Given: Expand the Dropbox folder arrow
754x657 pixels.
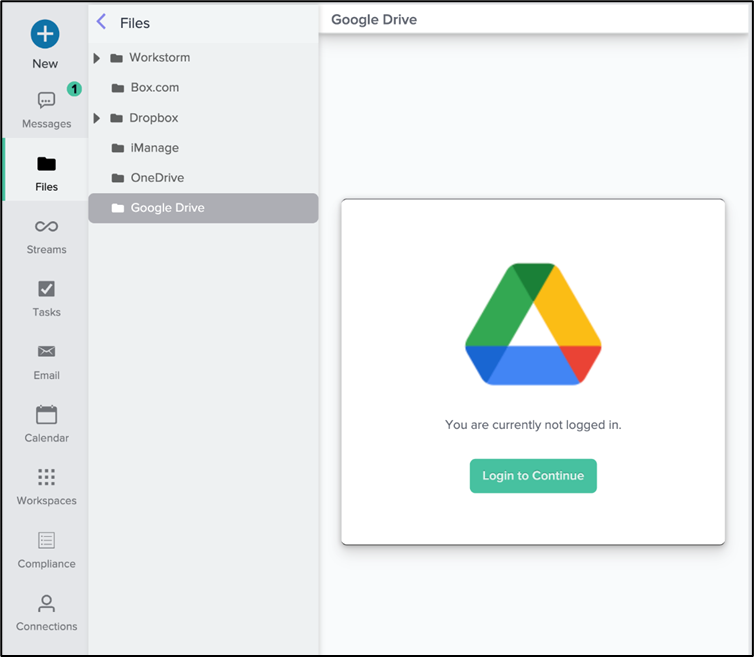Looking at the screenshot, I should pos(97,118).
